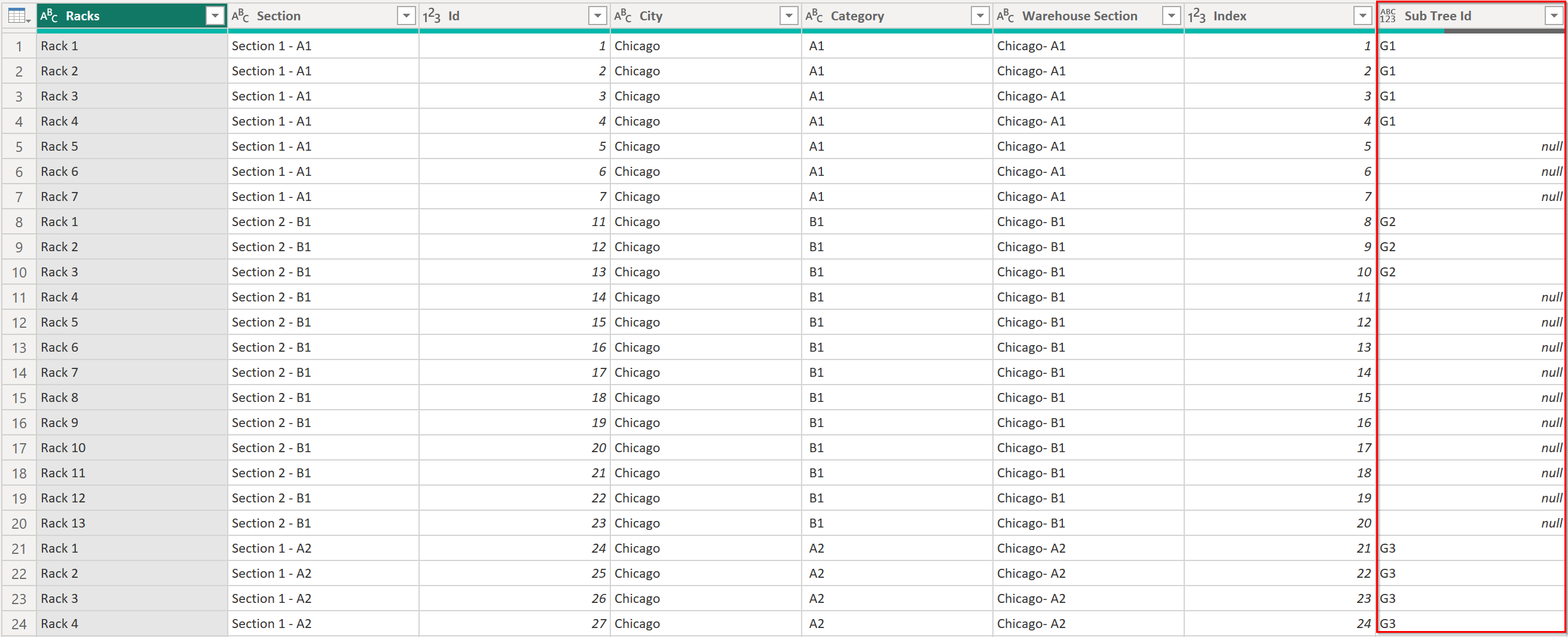Viewport: 1568px width, 637px height.
Task: Click the City column data type icon
Action: point(623,16)
